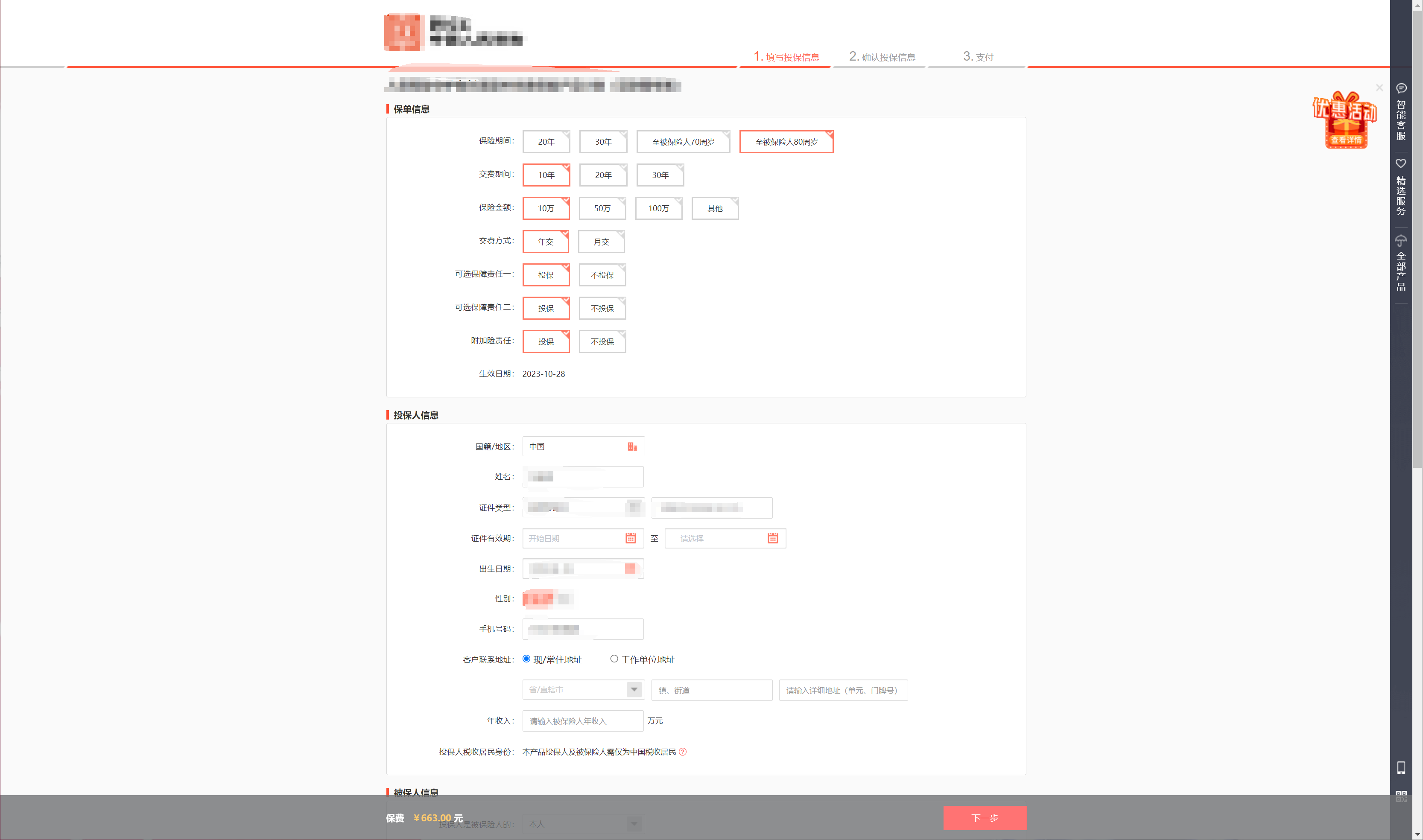This screenshot has height=840, width=1423.
Task: Close the promotion banner with X
Action: pos(1379,88)
